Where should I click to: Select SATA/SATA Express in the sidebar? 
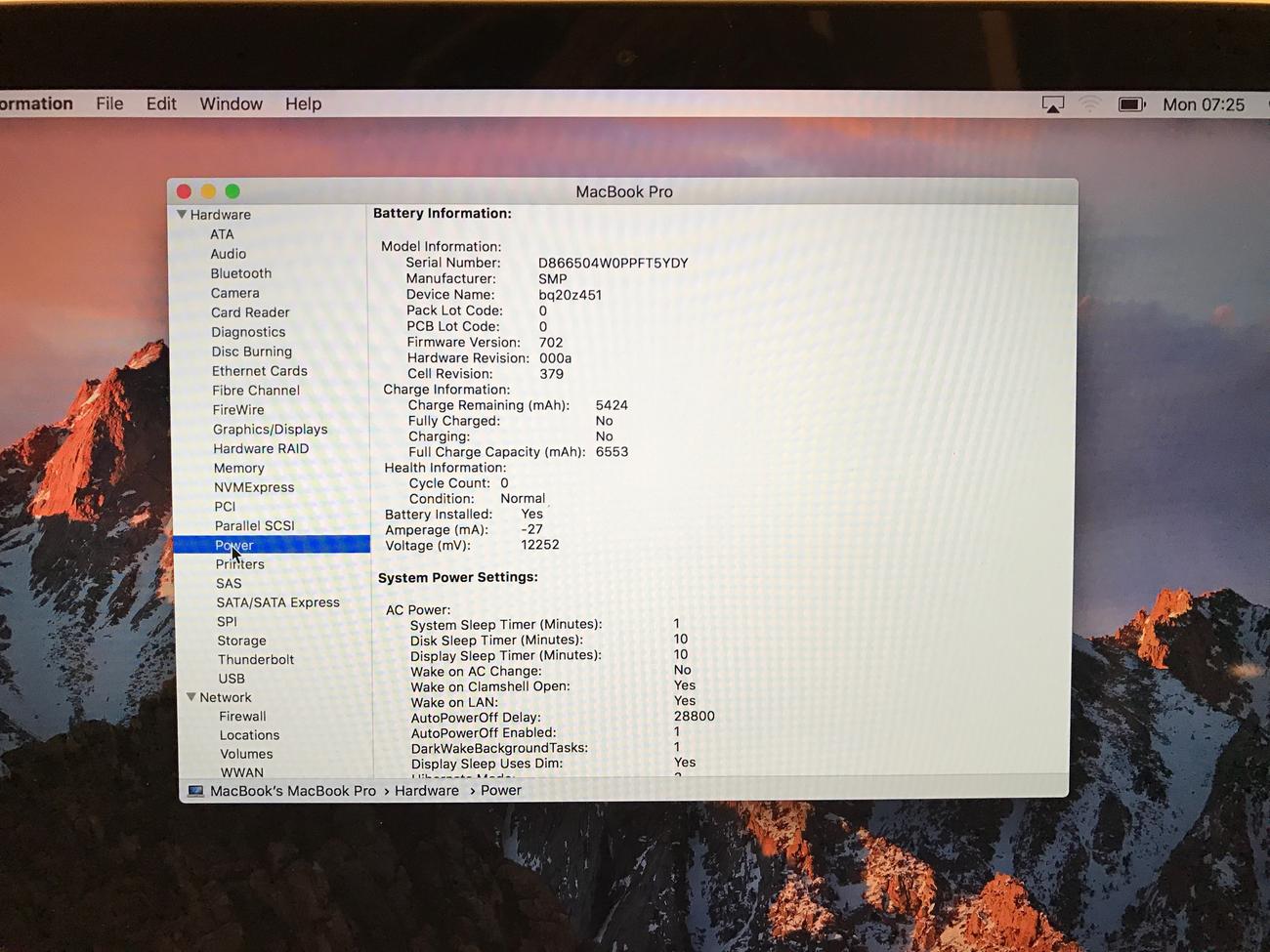277,602
